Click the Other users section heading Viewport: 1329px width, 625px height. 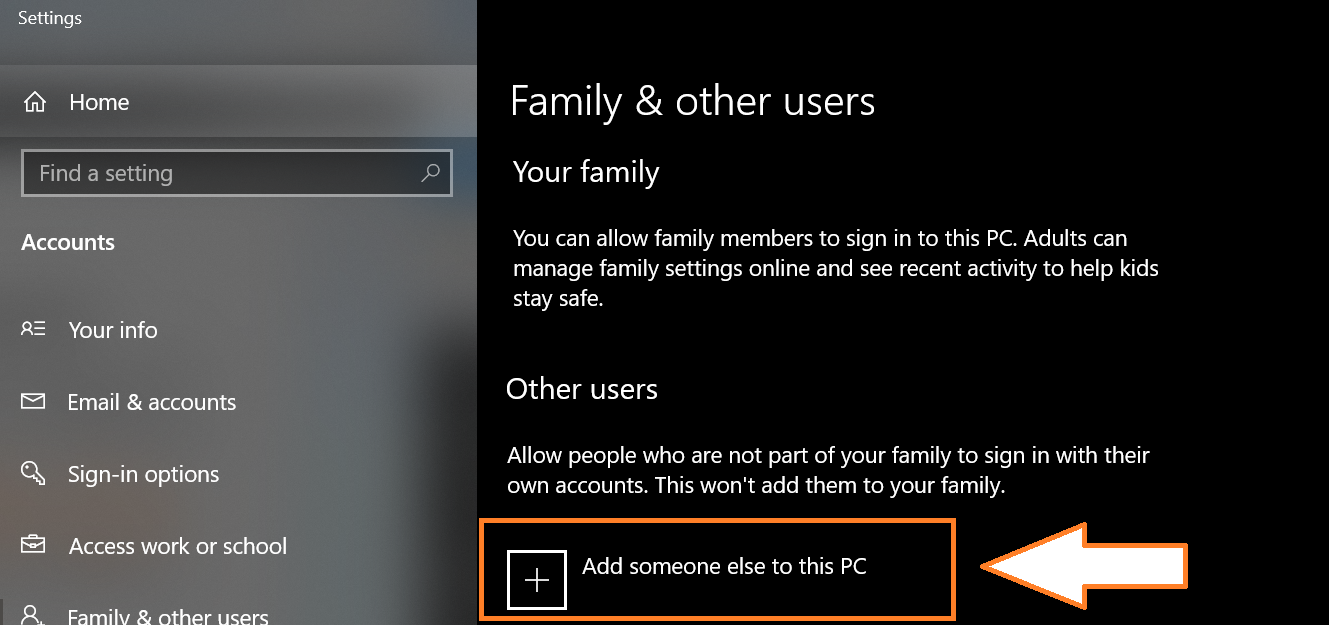coord(582,389)
